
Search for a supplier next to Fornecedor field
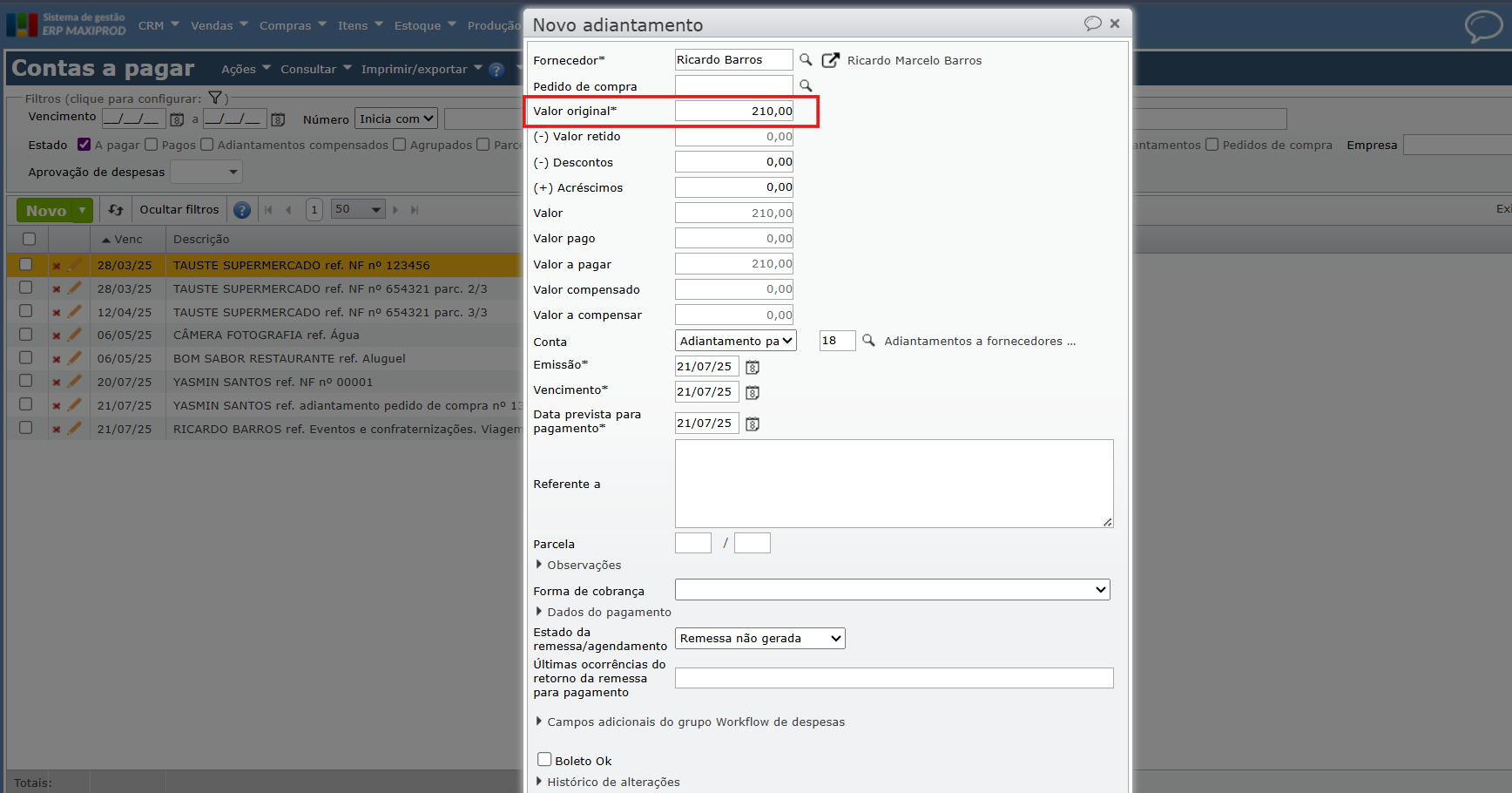806,60
